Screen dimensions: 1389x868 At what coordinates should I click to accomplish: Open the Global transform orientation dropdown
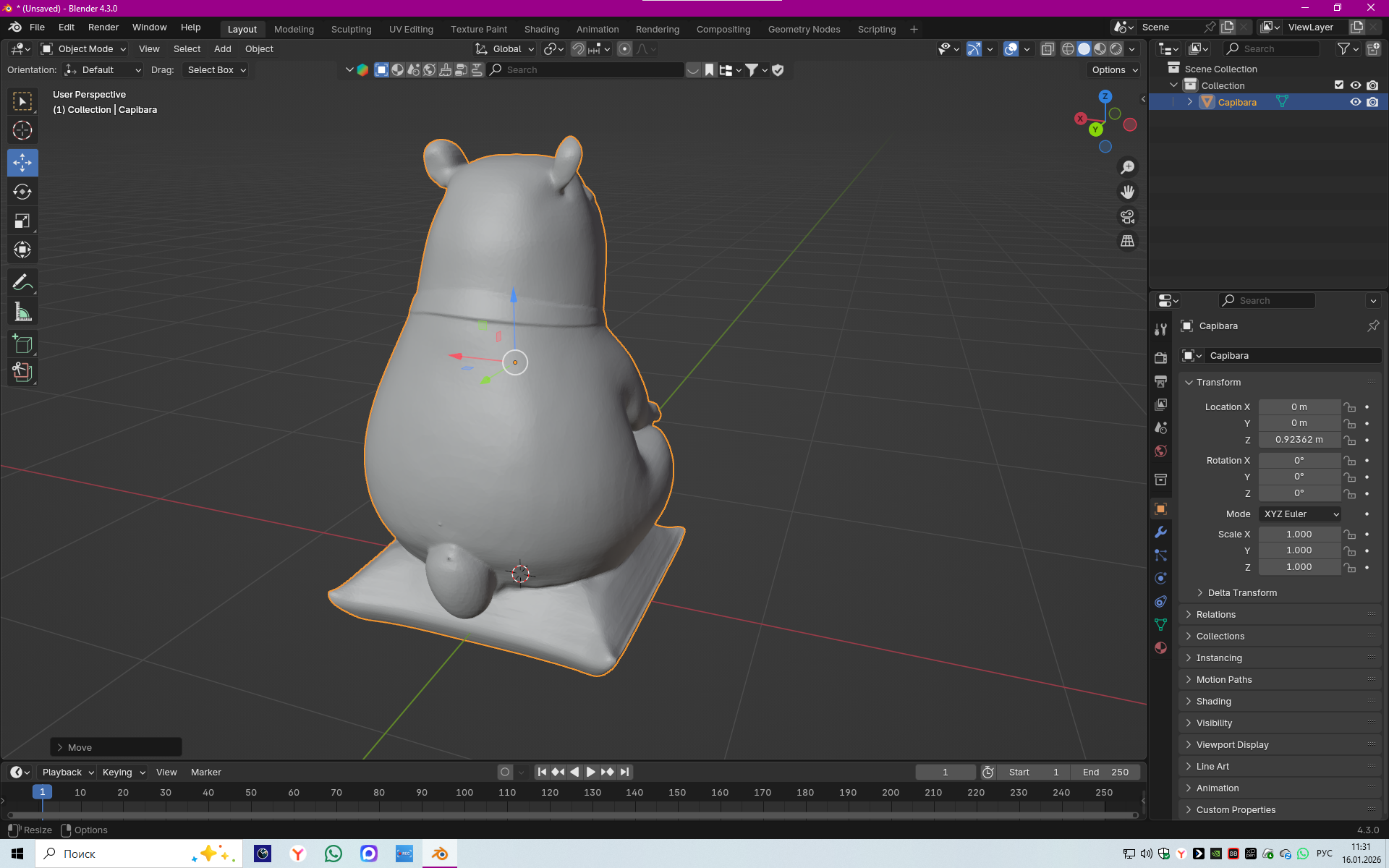pyautogui.click(x=505, y=48)
